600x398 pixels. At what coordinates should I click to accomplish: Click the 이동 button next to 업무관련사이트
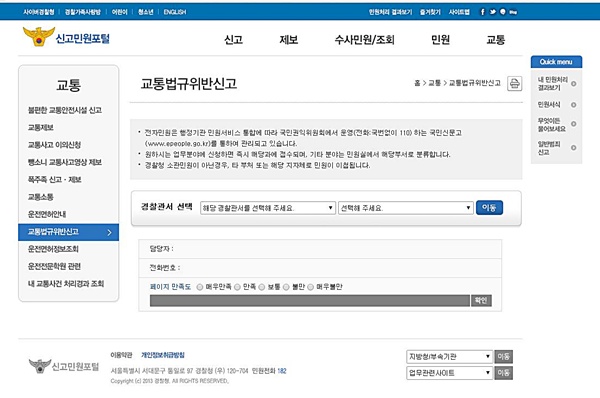[x=504, y=373]
